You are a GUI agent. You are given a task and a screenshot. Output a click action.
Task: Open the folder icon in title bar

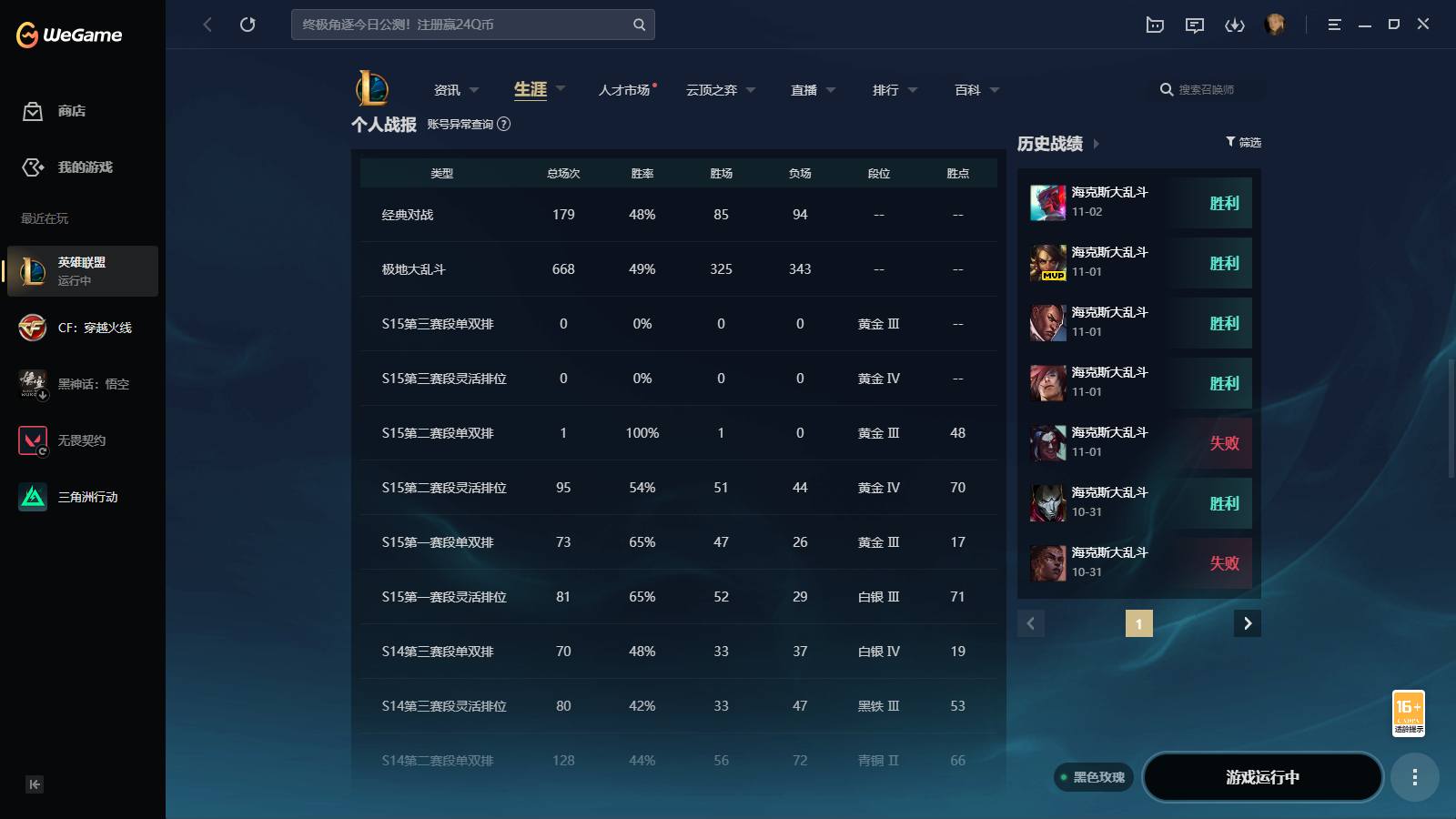click(1155, 25)
